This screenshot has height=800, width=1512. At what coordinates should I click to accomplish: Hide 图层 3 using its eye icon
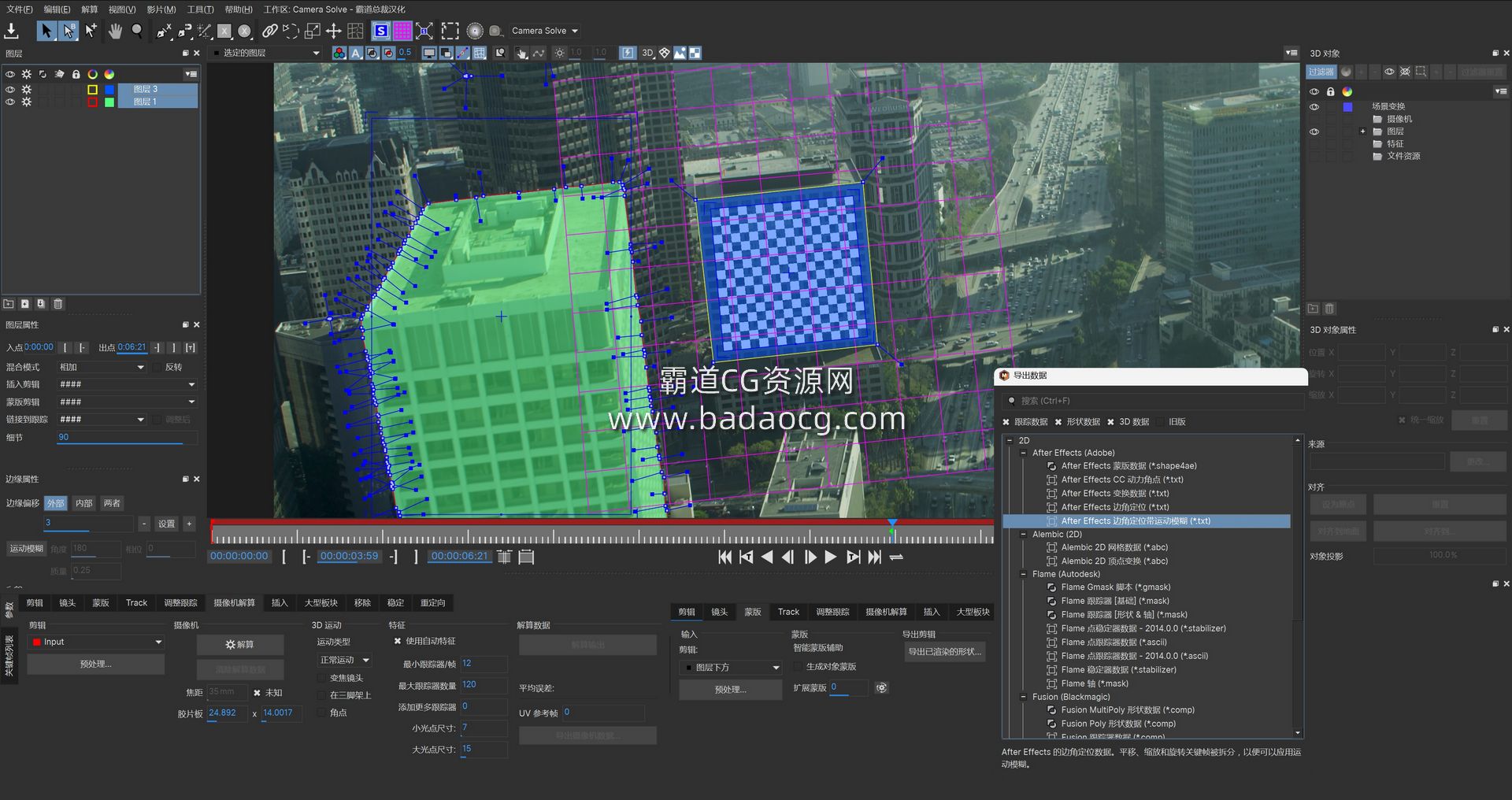(x=10, y=89)
